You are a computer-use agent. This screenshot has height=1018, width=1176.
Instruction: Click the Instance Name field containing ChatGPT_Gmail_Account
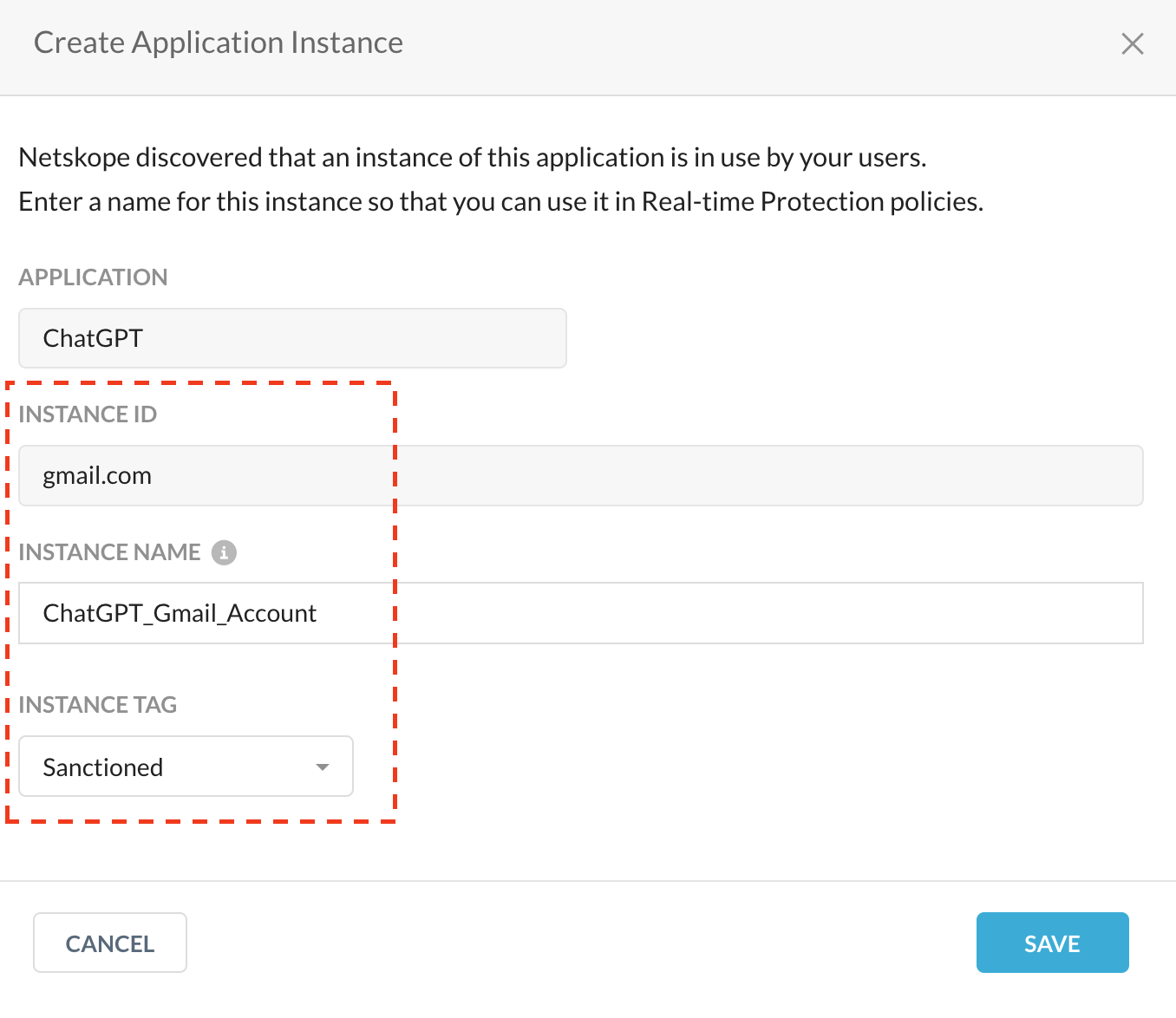pyautogui.click(x=581, y=613)
